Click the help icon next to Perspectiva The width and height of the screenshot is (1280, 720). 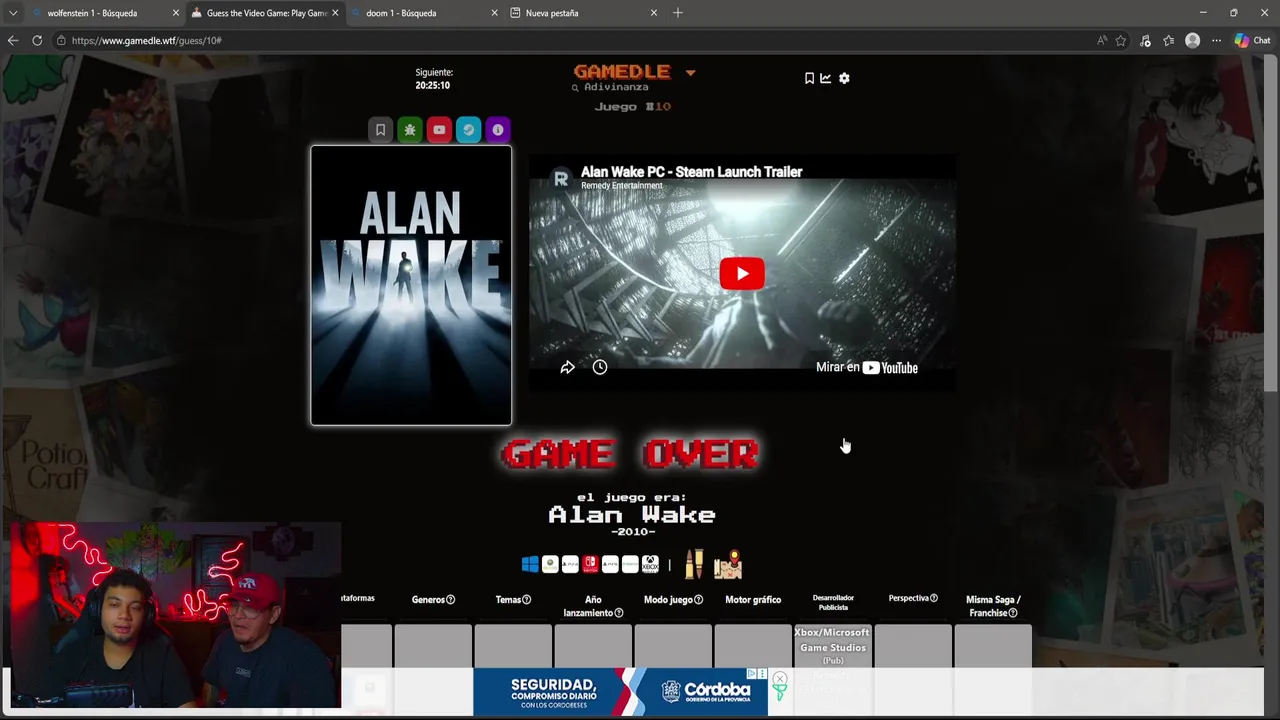pos(934,598)
